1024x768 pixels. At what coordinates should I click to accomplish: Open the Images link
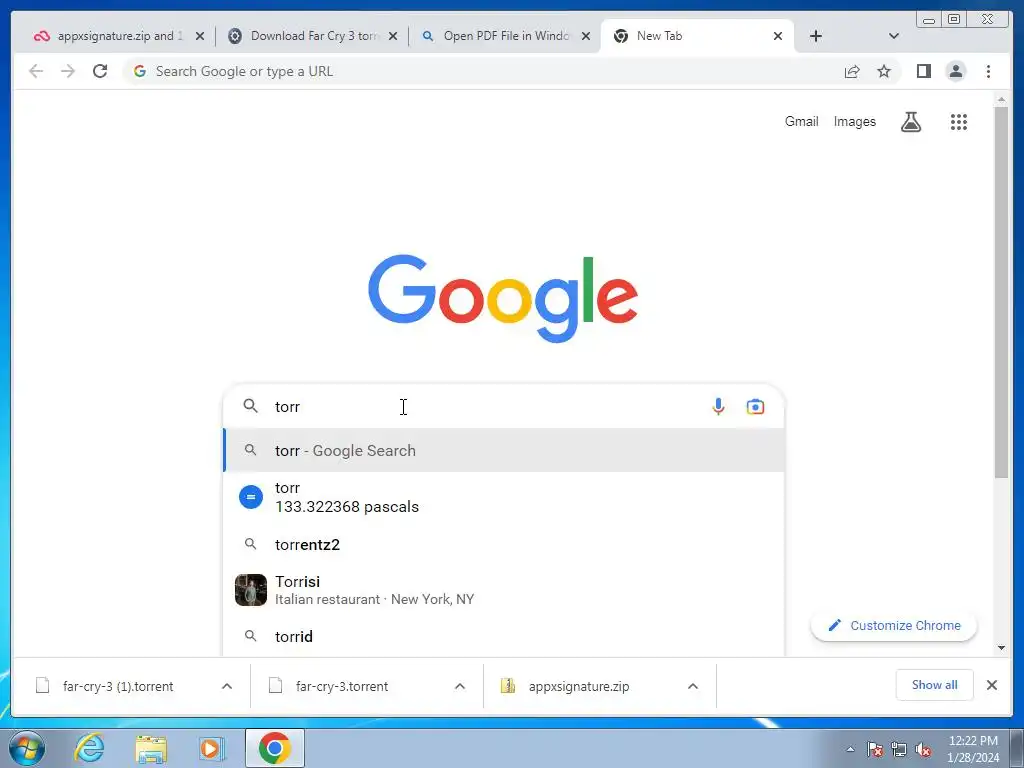pyautogui.click(x=854, y=121)
